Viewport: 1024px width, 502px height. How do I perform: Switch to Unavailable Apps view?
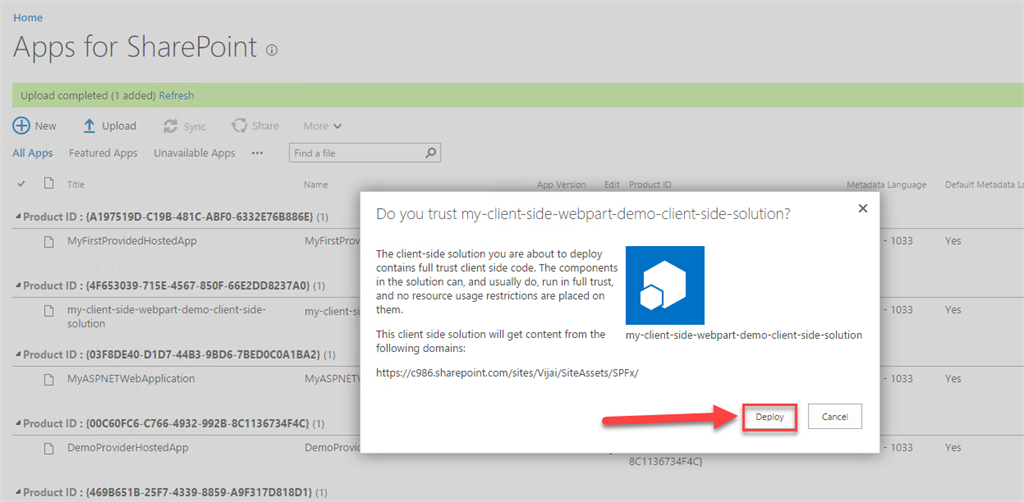tap(194, 153)
